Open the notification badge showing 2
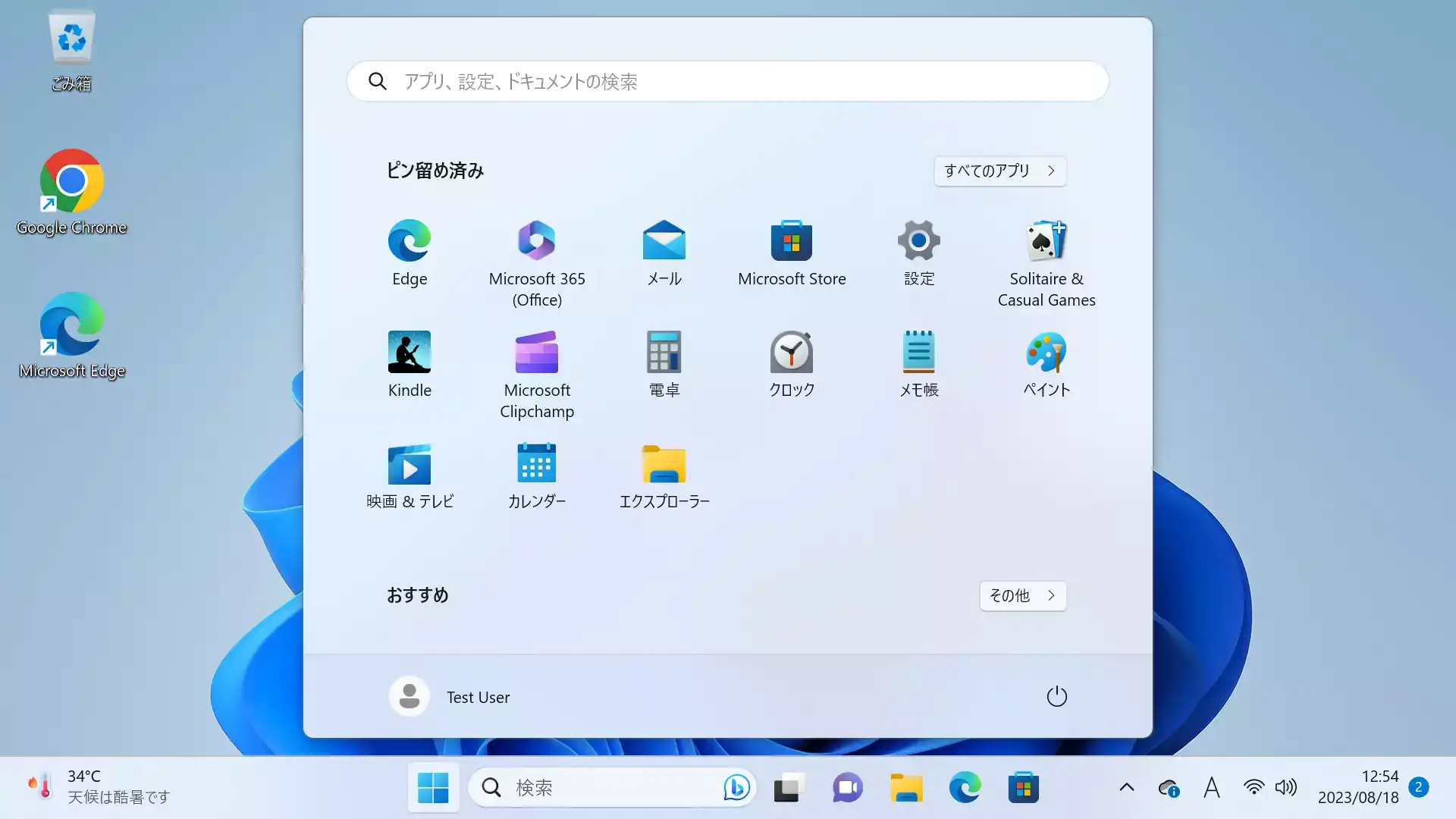 click(1419, 787)
